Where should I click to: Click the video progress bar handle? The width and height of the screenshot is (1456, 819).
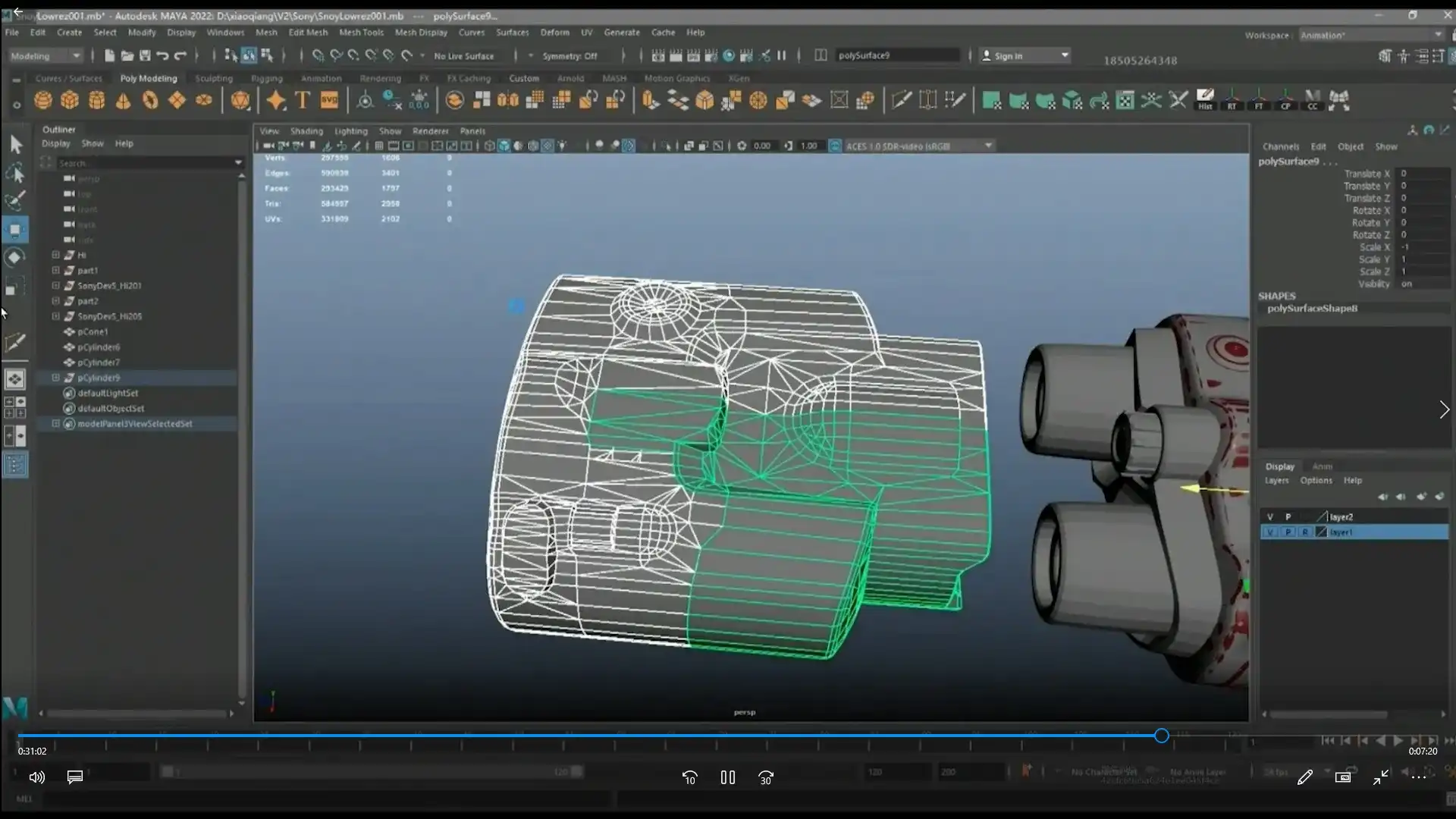pos(1161,736)
